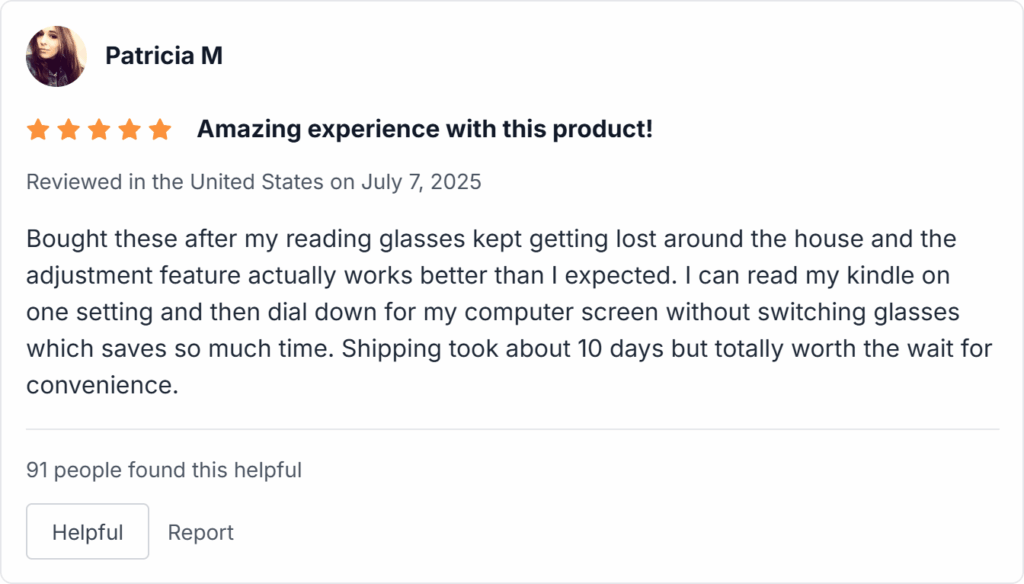Image resolution: width=1024 pixels, height=584 pixels.
Task: Click the reviewer name Patricia M
Action: tap(163, 56)
